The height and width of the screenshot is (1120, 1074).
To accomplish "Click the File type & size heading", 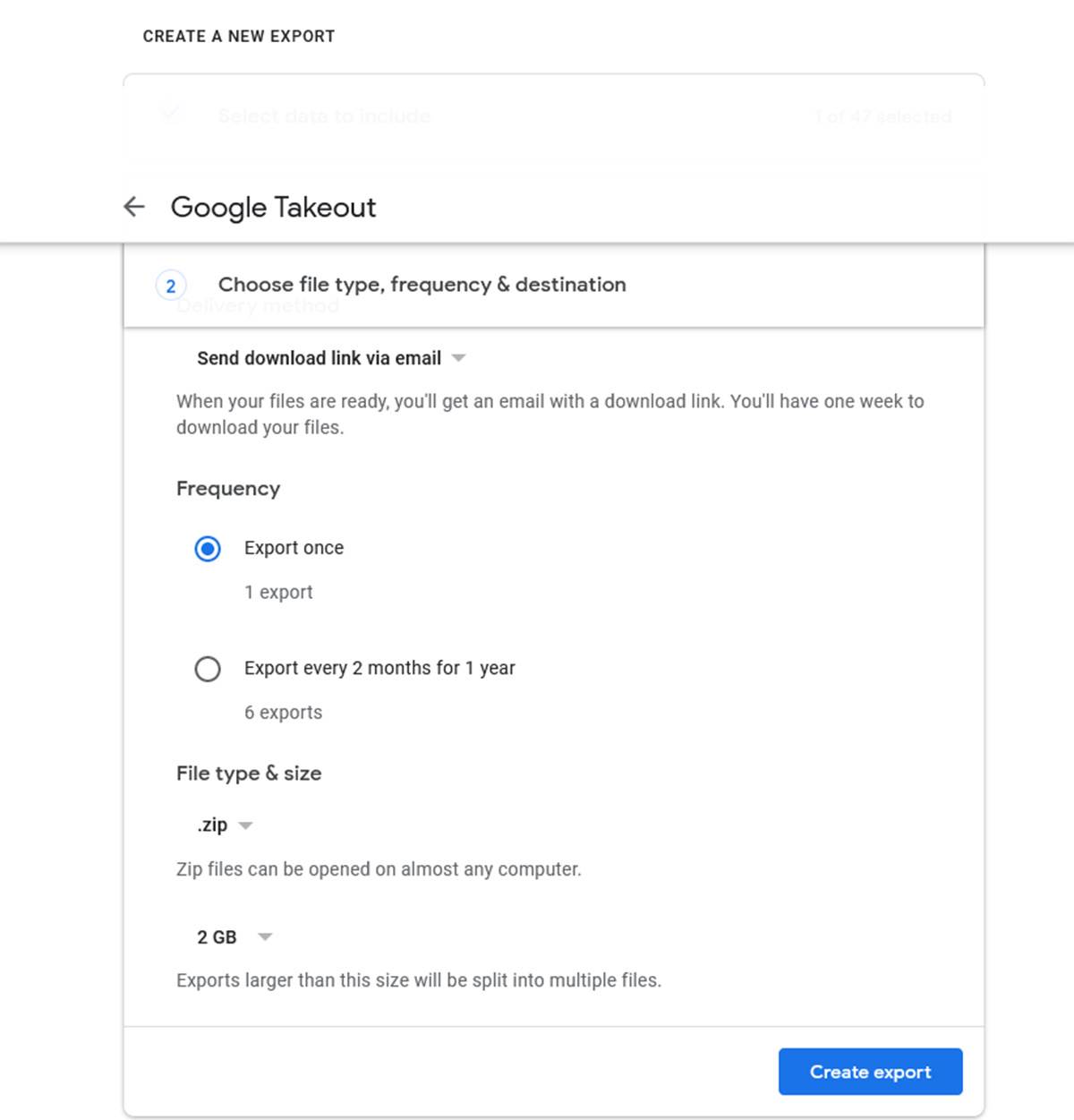I will (x=249, y=774).
